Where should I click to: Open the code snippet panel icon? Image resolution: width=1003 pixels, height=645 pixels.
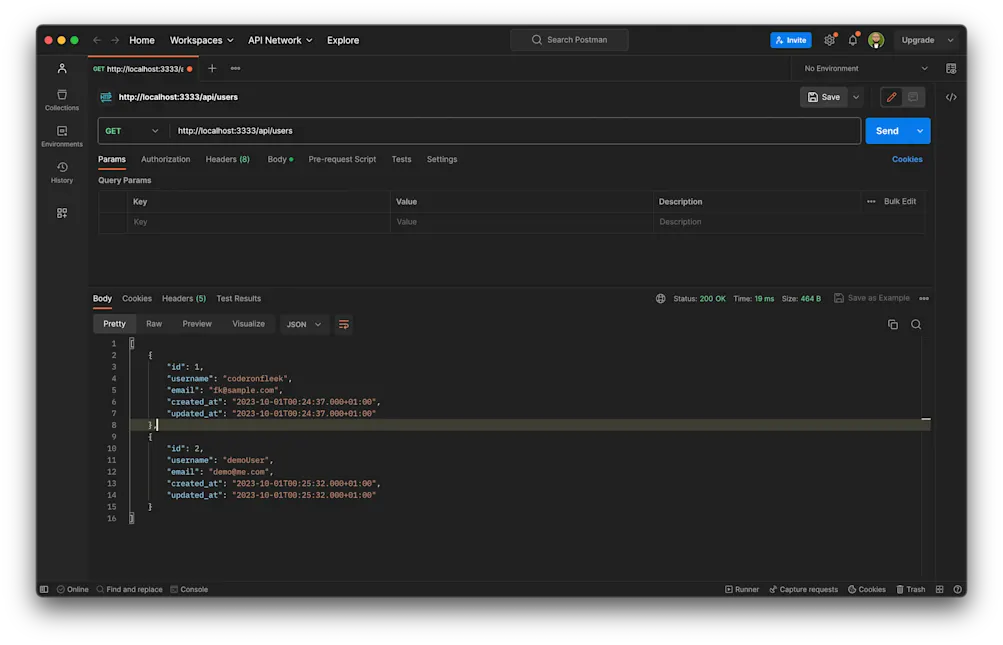pos(951,97)
